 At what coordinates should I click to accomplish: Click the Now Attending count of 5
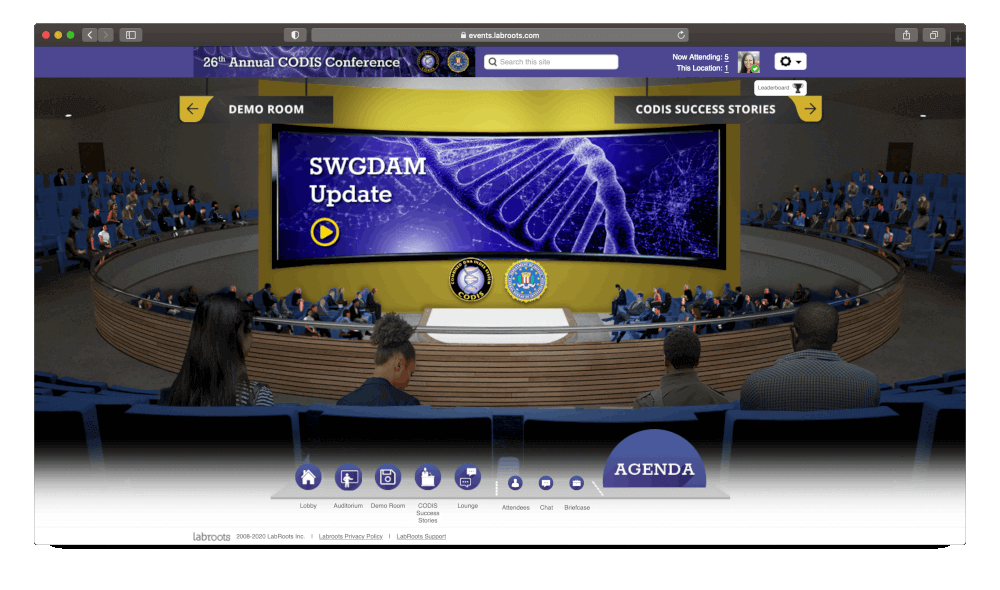pyautogui.click(x=727, y=58)
